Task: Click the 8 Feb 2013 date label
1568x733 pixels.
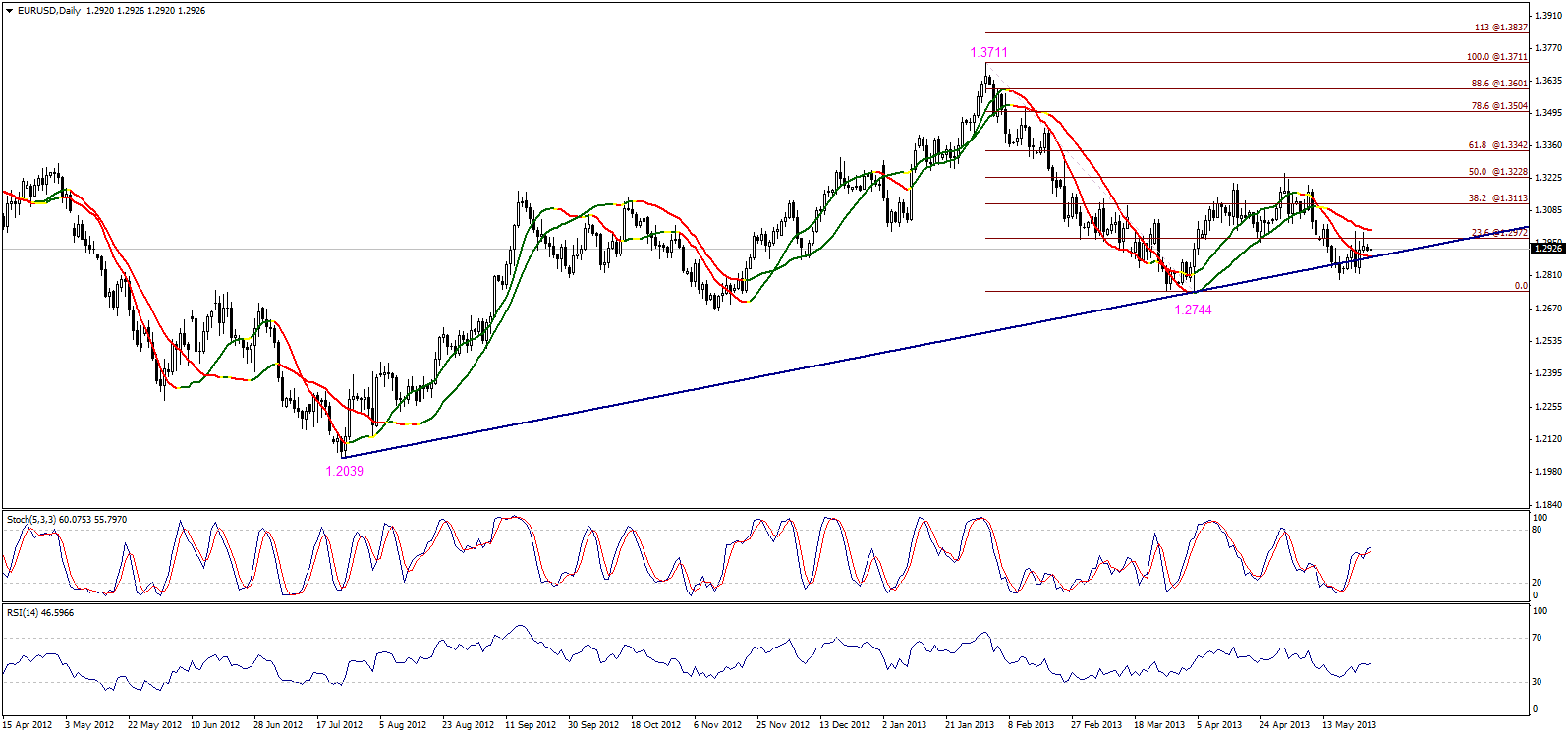Action: [1031, 725]
